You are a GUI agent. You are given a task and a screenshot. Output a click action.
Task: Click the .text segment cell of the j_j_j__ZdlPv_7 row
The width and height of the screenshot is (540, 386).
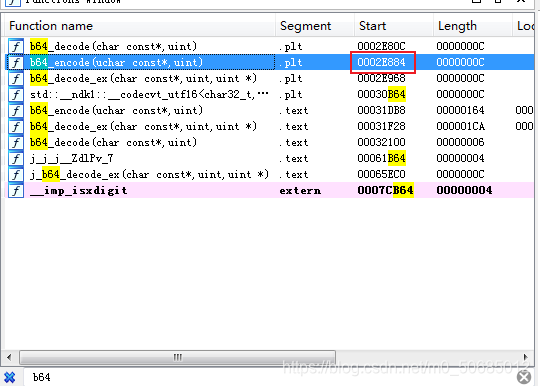pyautogui.click(x=293, y=158)
